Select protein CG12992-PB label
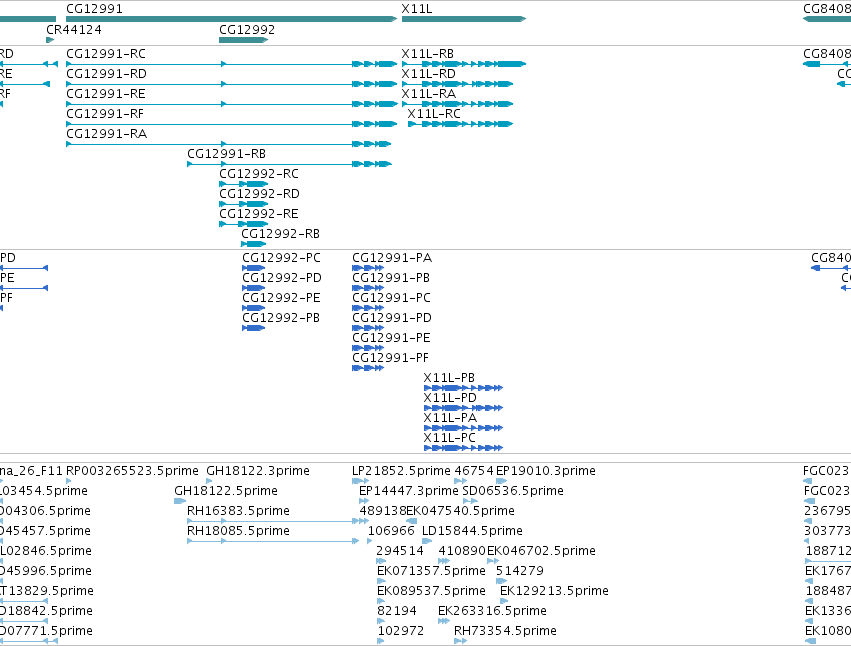Screen dimensions: 851x646 [x=281, y=318]
